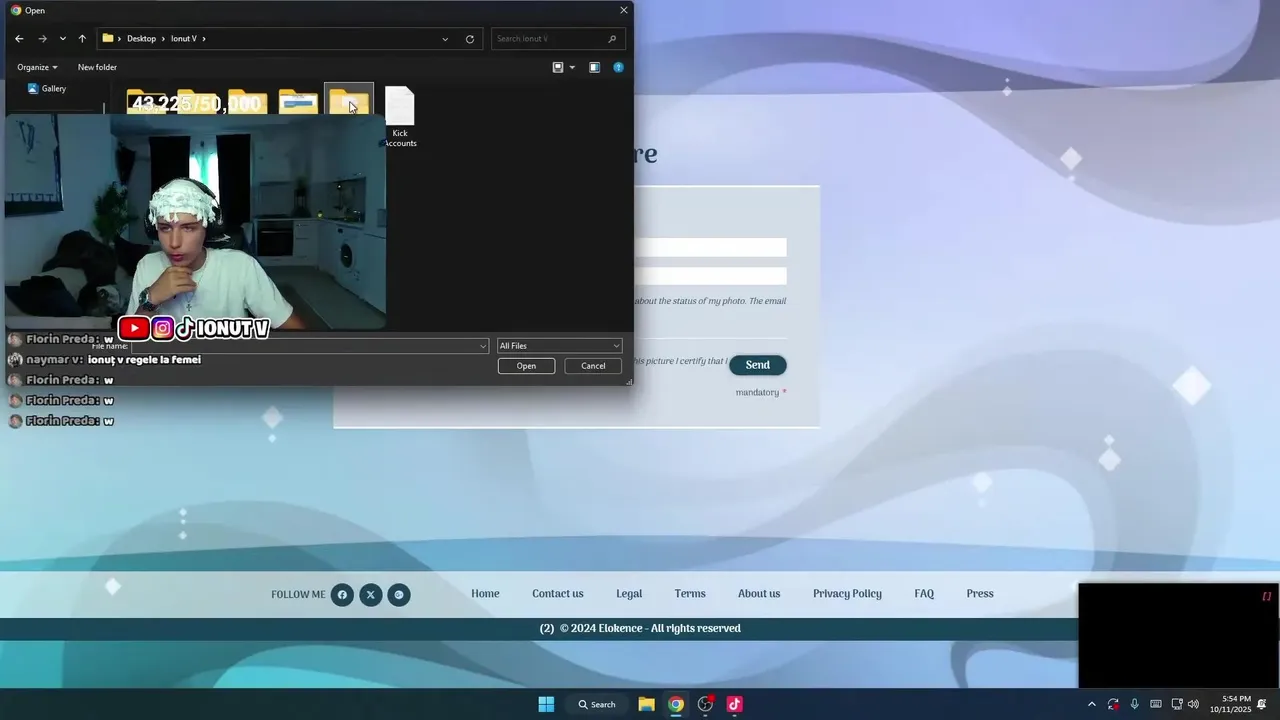
Task: Click the sync icon with red dot
Action: pyautogui.click(x=1113, y=704)
